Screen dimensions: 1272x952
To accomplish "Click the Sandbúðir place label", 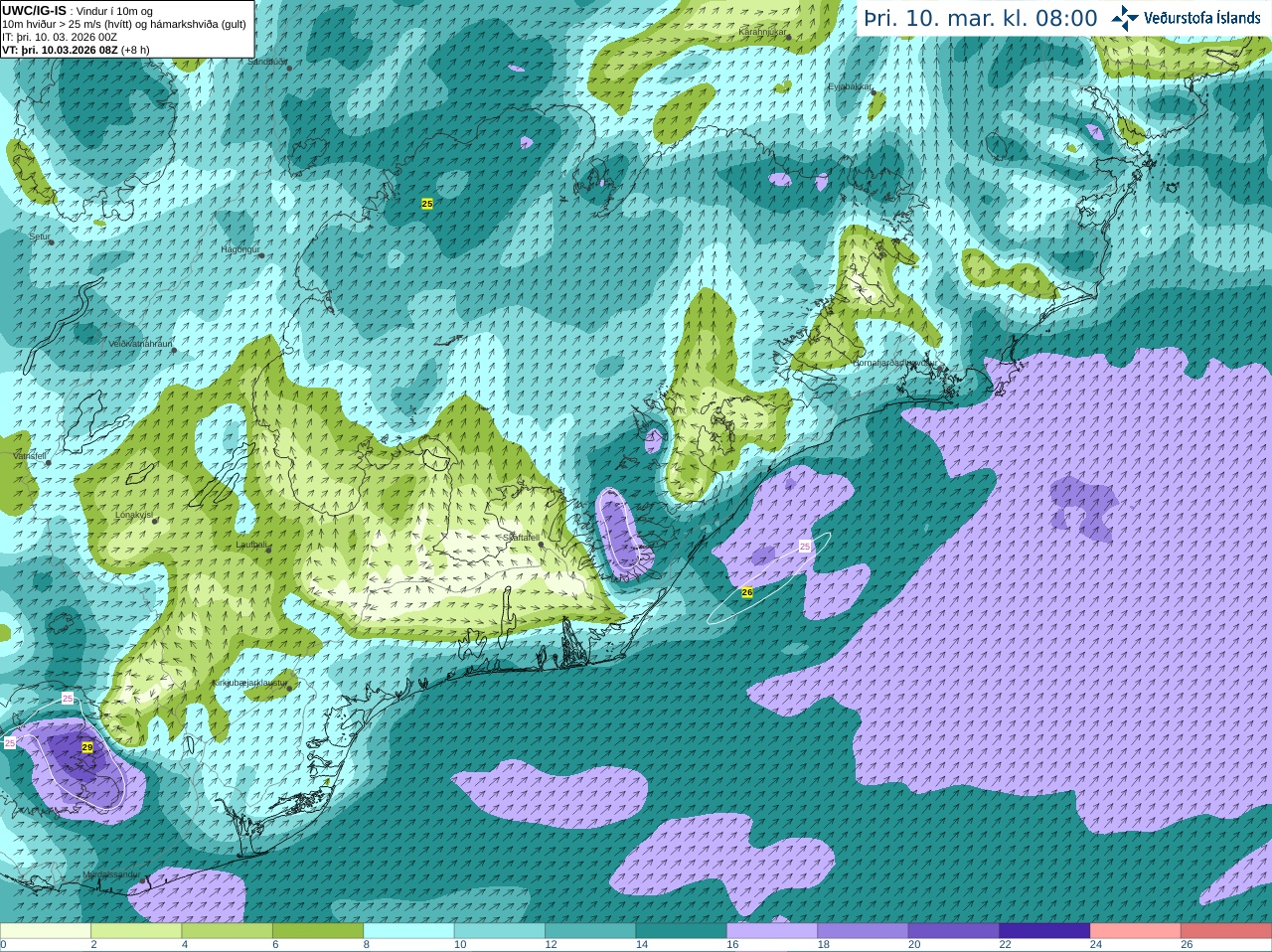I will [265, 62].
